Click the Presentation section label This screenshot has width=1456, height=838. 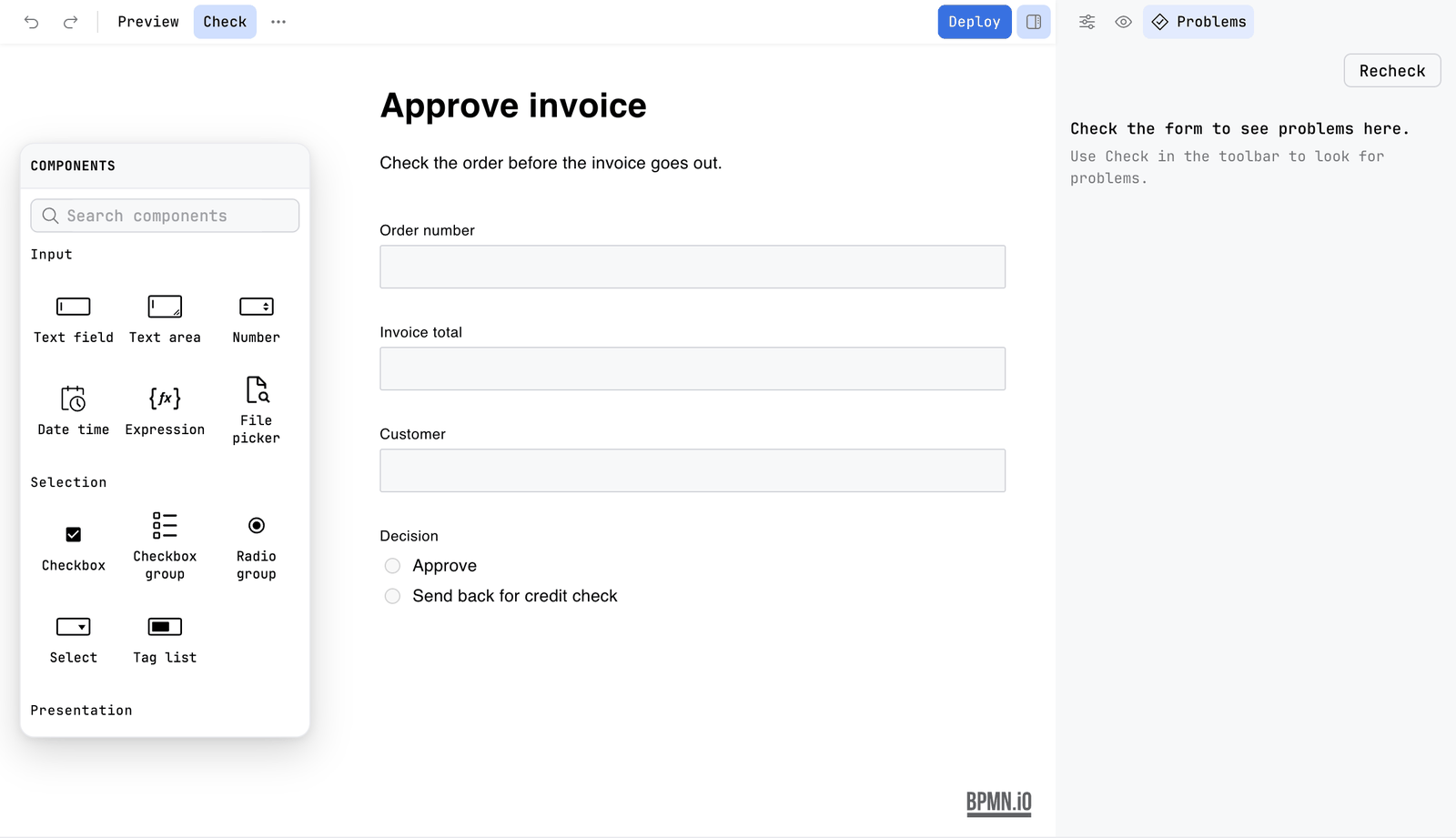(81, 711)
